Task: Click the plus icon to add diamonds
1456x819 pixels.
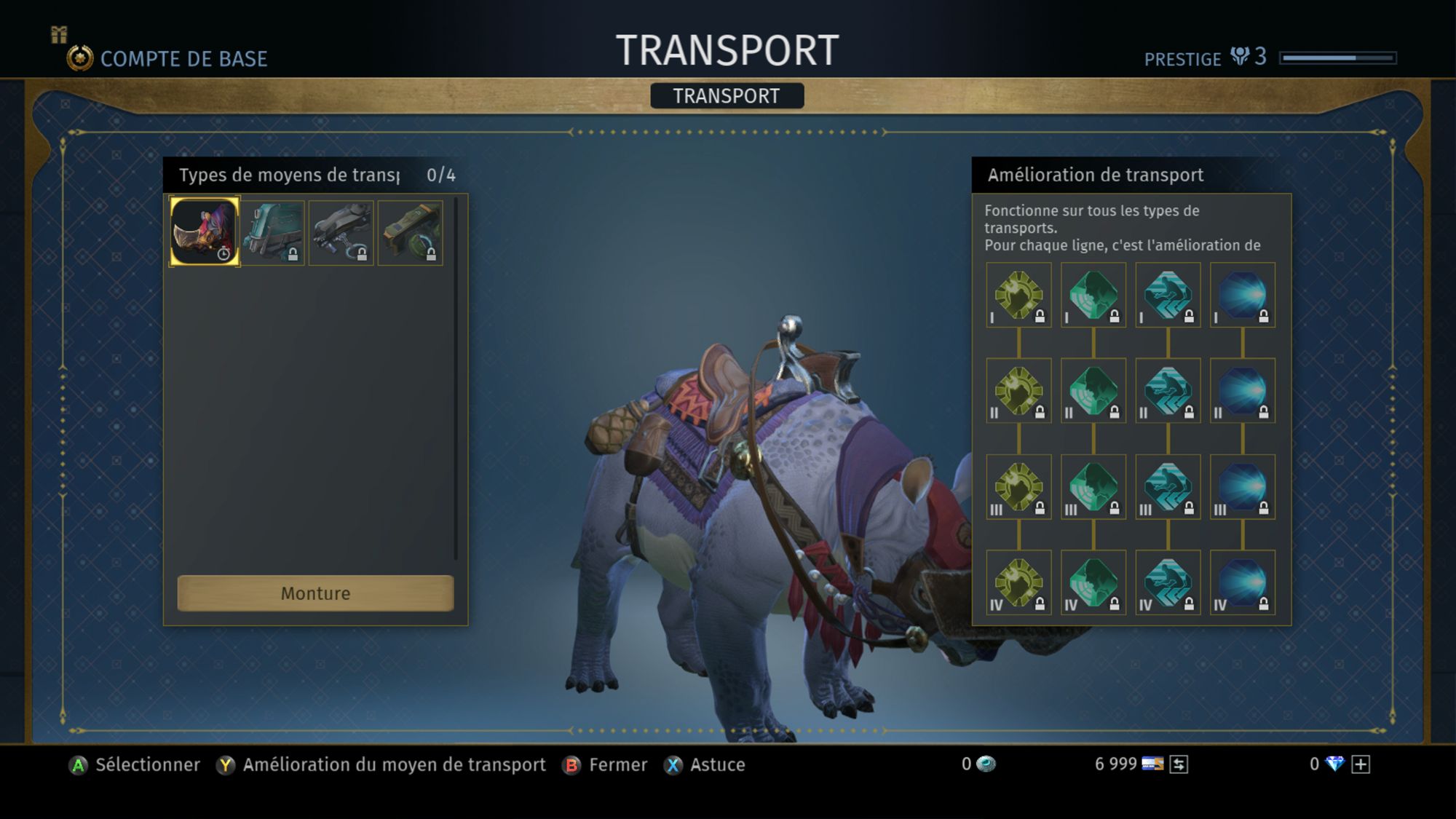Action: [x=1361, y=764]
